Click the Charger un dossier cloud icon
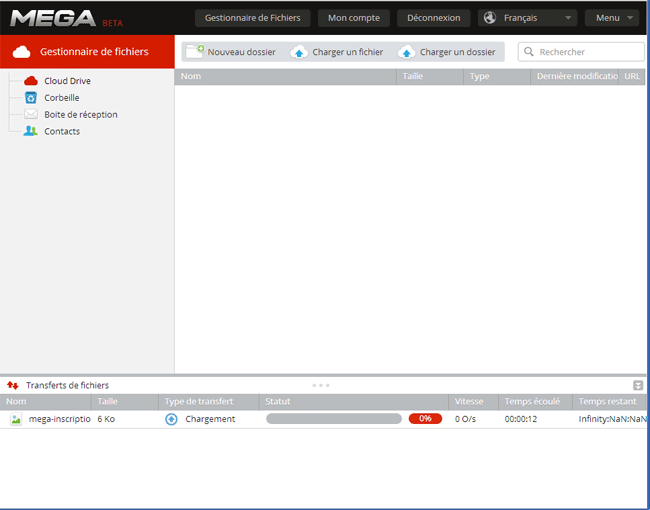This screenshot has height=510, width=650. 407,52
